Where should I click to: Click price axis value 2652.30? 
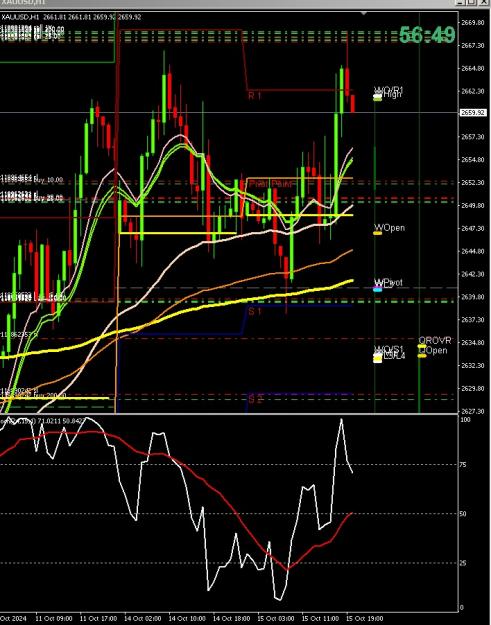[473, 182]
